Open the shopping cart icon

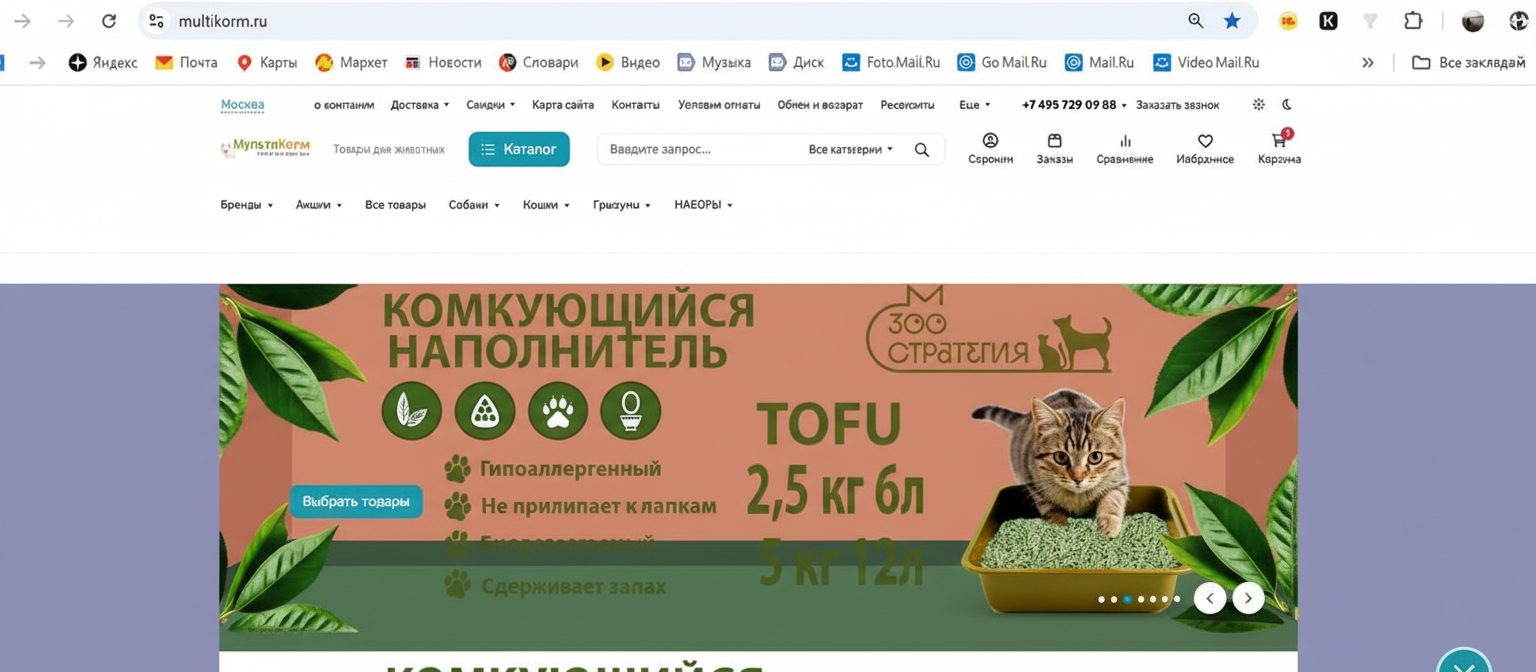1279,141
